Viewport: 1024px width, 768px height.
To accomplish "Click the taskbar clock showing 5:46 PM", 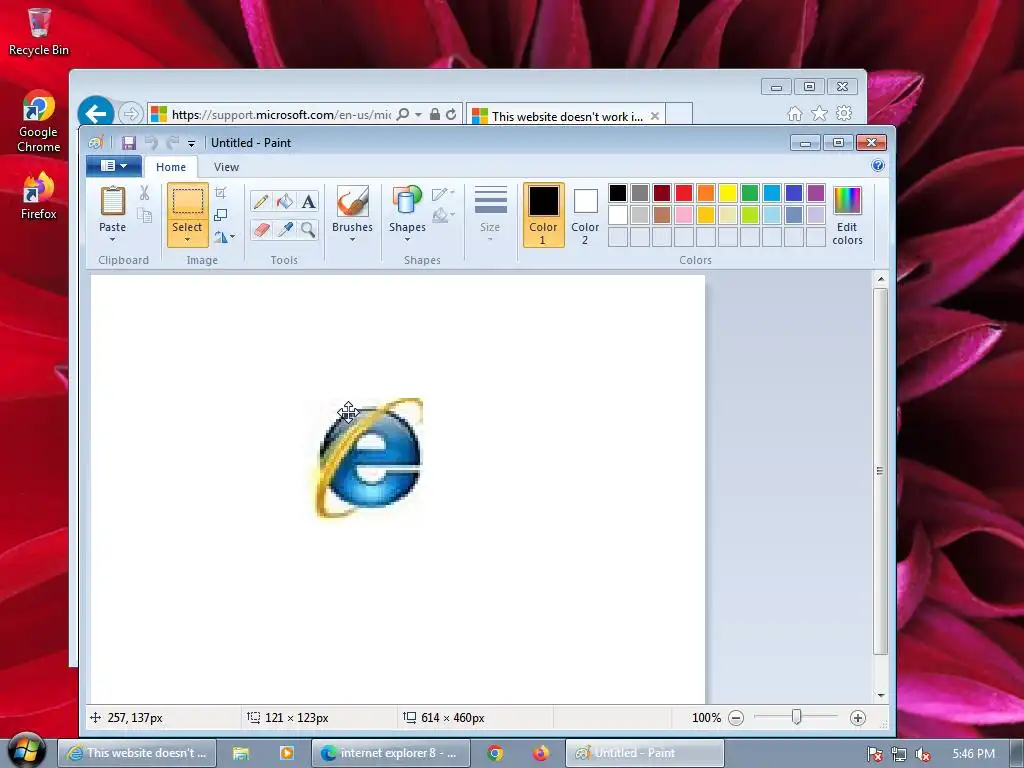I will pos(973,754).
